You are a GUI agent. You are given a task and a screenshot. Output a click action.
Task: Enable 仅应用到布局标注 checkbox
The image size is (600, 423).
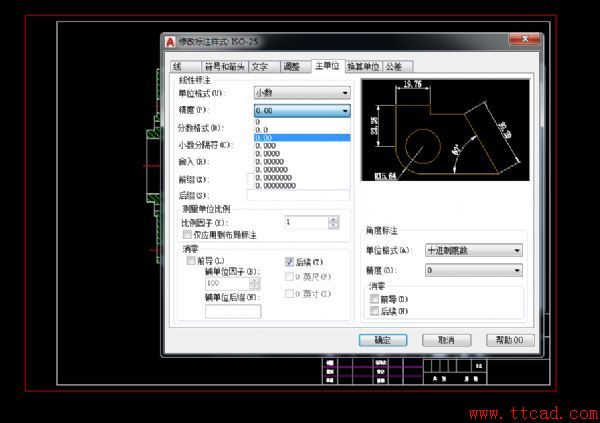[x=187, y=234]
